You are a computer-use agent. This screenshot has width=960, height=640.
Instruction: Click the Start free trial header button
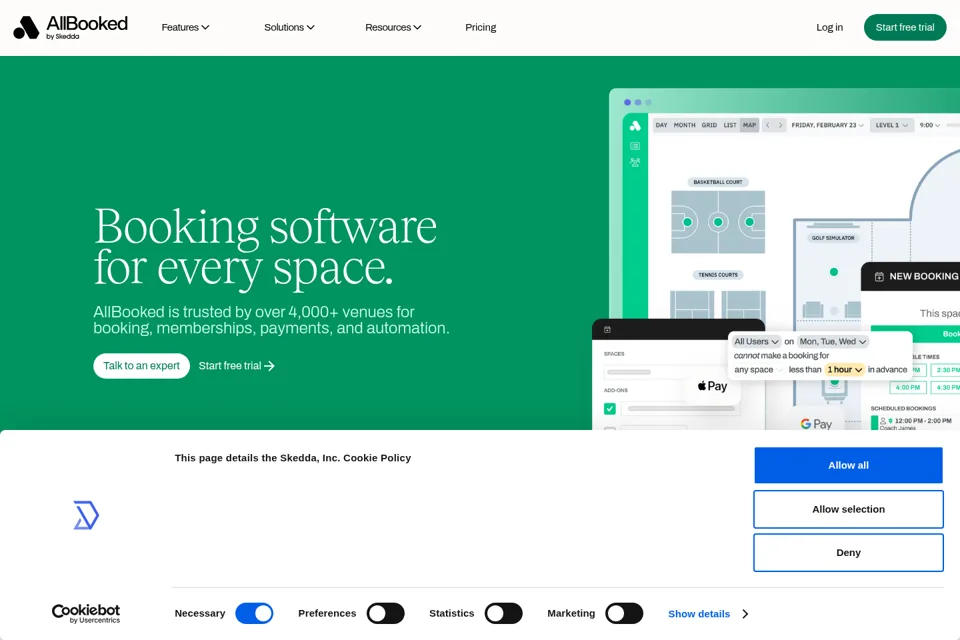[x=905, y=28]
